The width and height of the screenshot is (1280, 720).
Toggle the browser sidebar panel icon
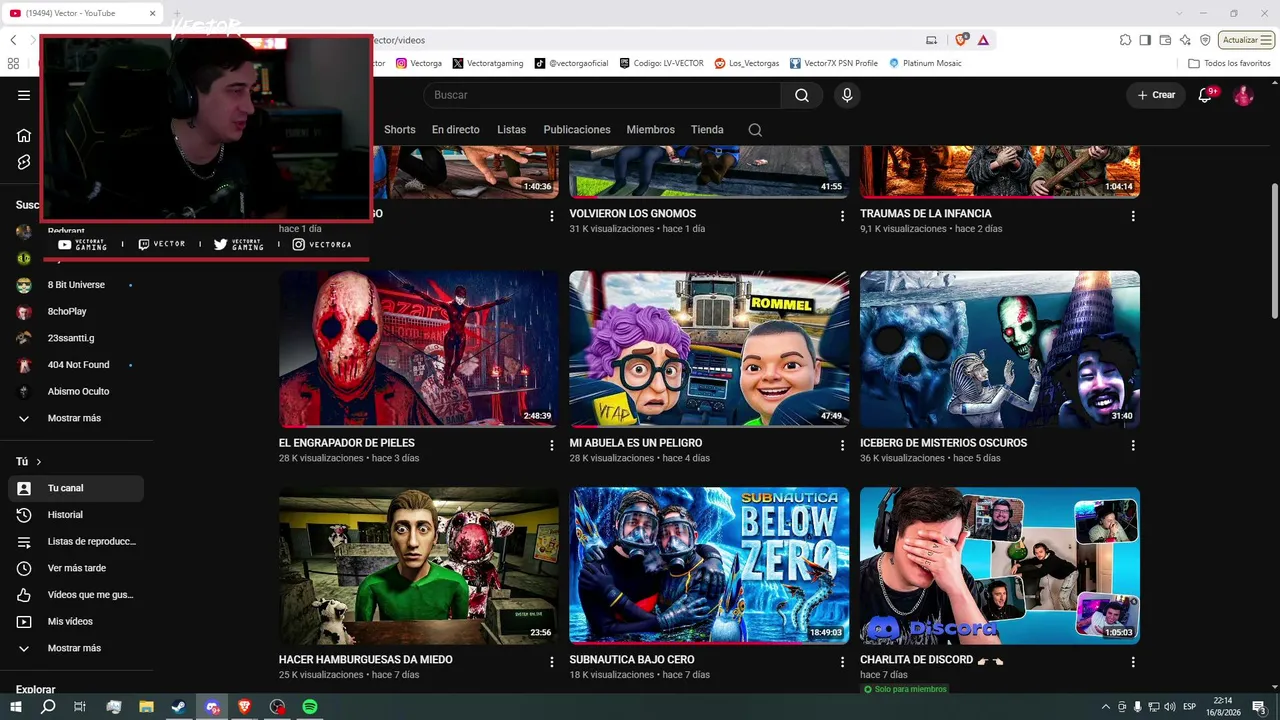pyautogui.click(x=1145, y=40)
